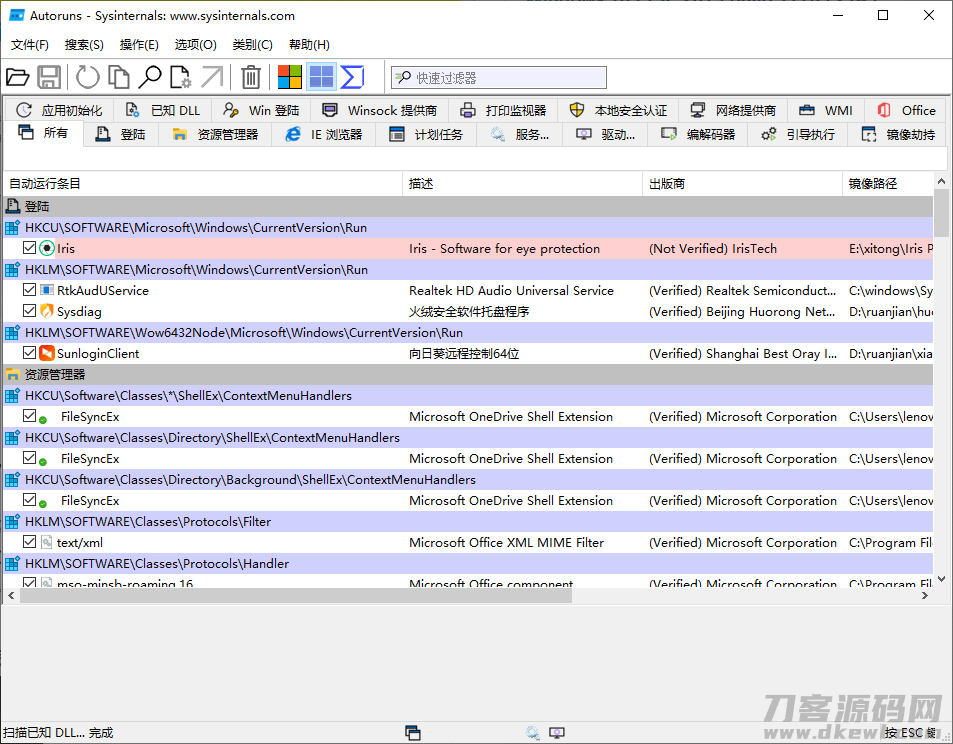Image resolution: width=953 pixels, height=744 pixels.
Task: Click the vertical scrollbar down arrow
Action: [x=941, y=579]
